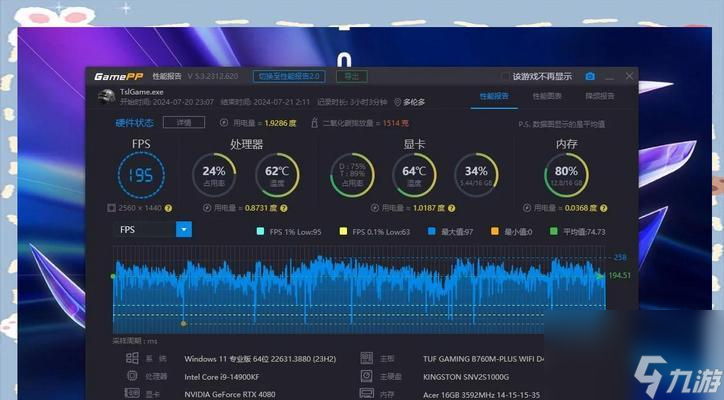724x400 pixels.
Task: Click the TUF GAMING B760M-PLUS WIFI text
Action: coord(483,359)
